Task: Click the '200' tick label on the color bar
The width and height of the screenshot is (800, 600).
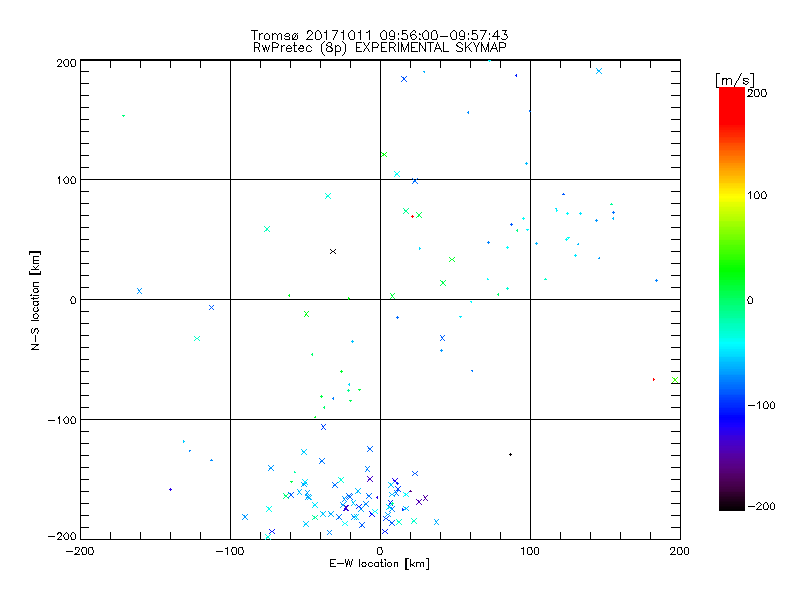Action: 757,93
